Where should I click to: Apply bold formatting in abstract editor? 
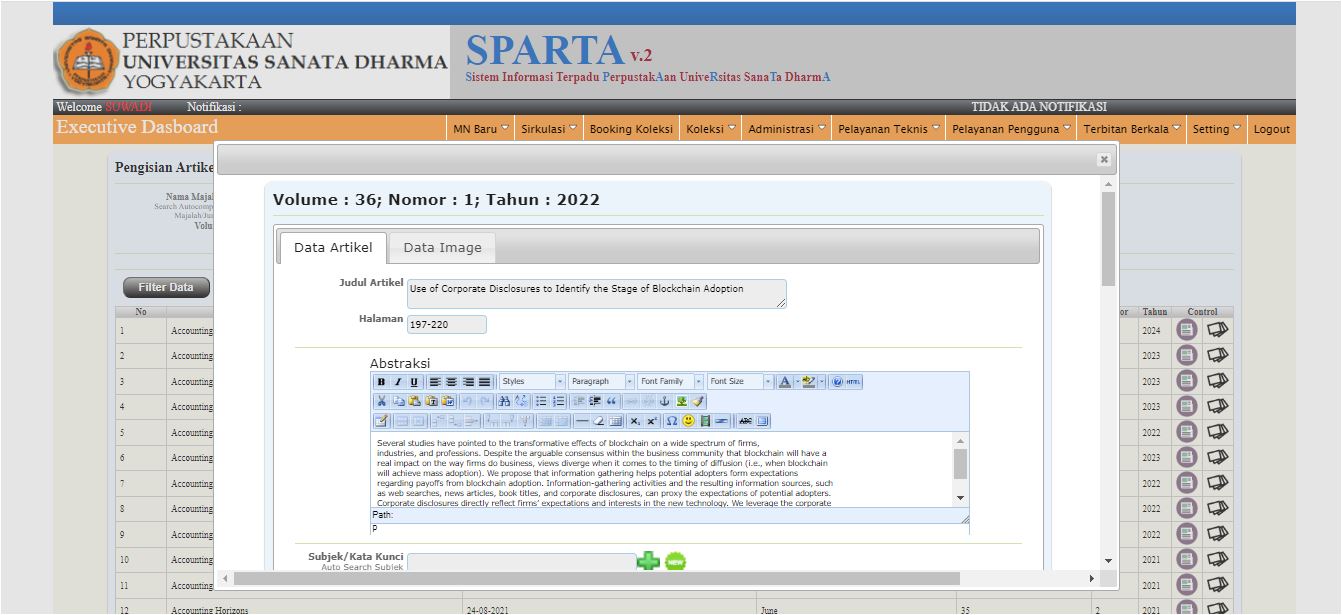[x=381, y=382]
